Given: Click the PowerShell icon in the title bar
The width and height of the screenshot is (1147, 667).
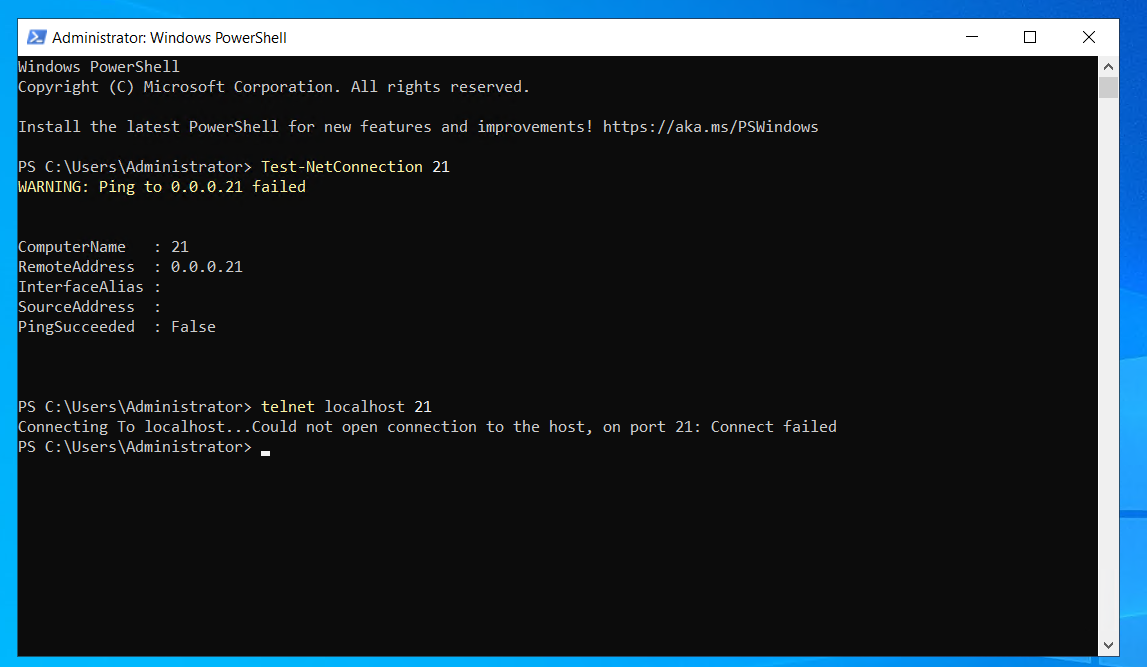Looking at the screenshot, I should click(37, 36).
